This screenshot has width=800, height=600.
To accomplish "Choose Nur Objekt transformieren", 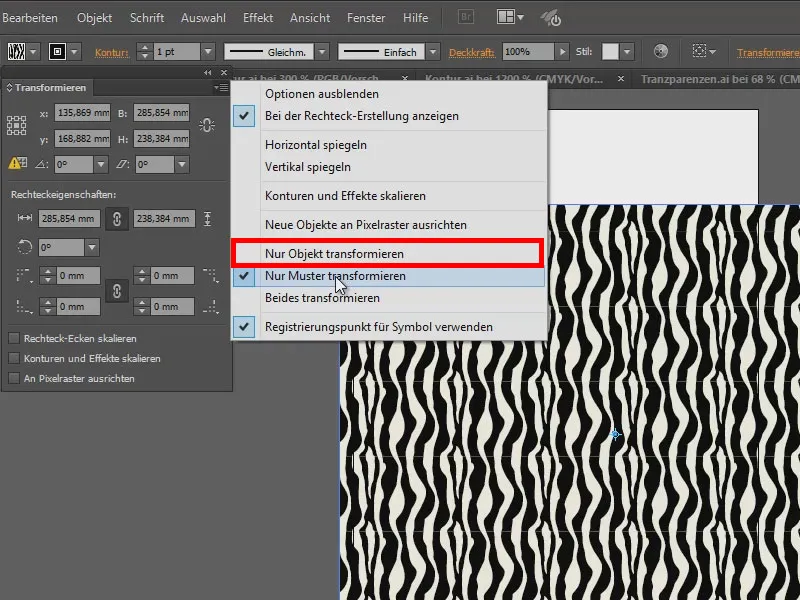I will pyautogui.click(x=388, y=254).
